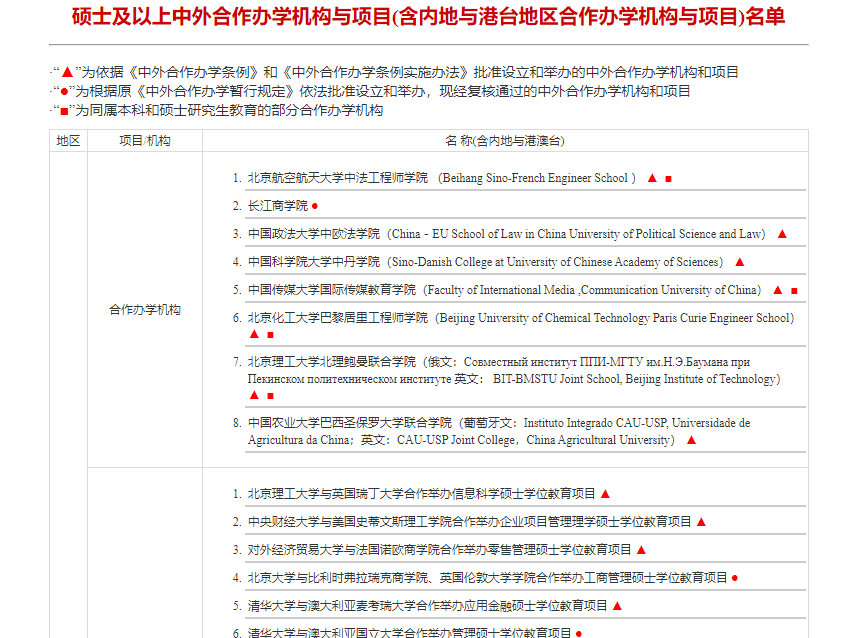Click the red triangle under BIT-BMSTU Joint School

point(254,395)
